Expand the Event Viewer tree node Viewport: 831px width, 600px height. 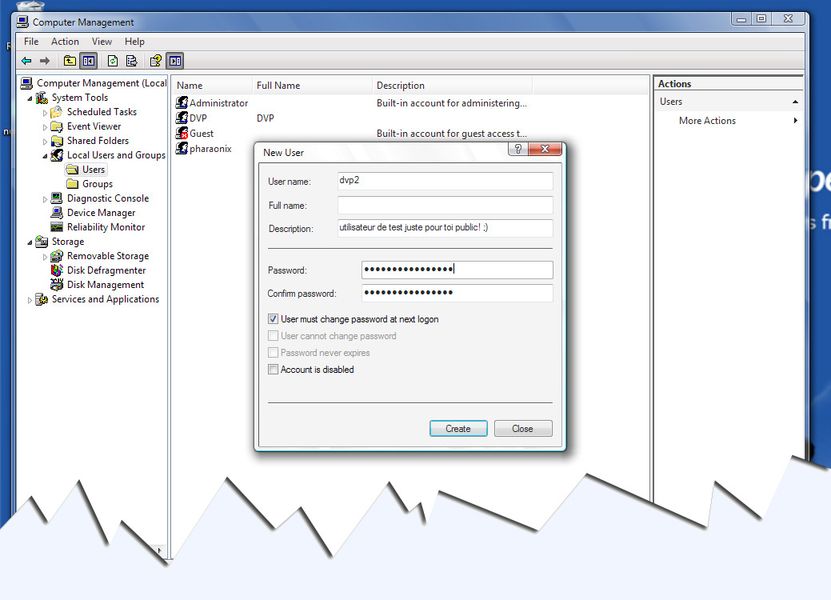pos(45,127)
